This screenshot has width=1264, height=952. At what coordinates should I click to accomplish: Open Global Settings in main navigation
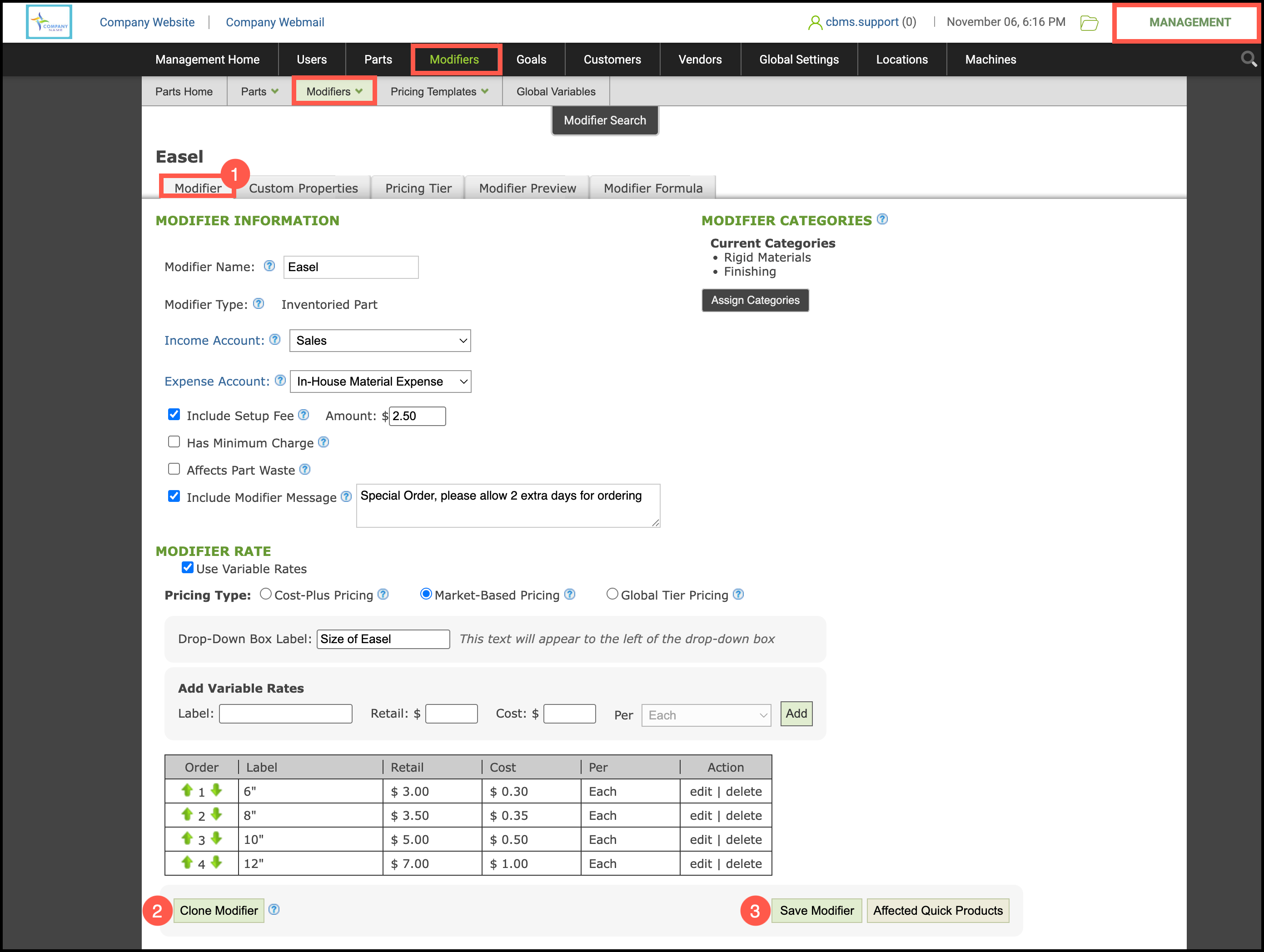(x=798, y=59)
